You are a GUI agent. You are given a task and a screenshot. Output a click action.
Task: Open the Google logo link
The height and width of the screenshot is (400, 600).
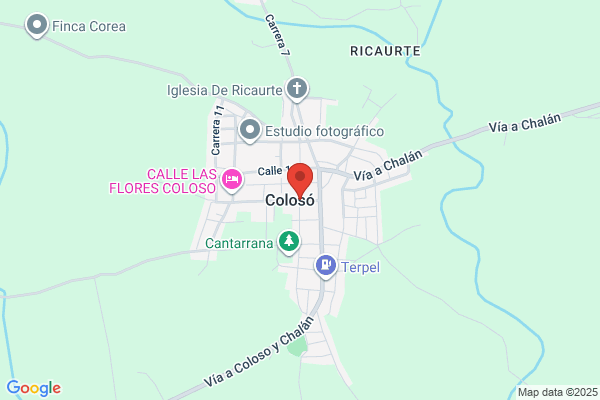[x=34, y=388]
